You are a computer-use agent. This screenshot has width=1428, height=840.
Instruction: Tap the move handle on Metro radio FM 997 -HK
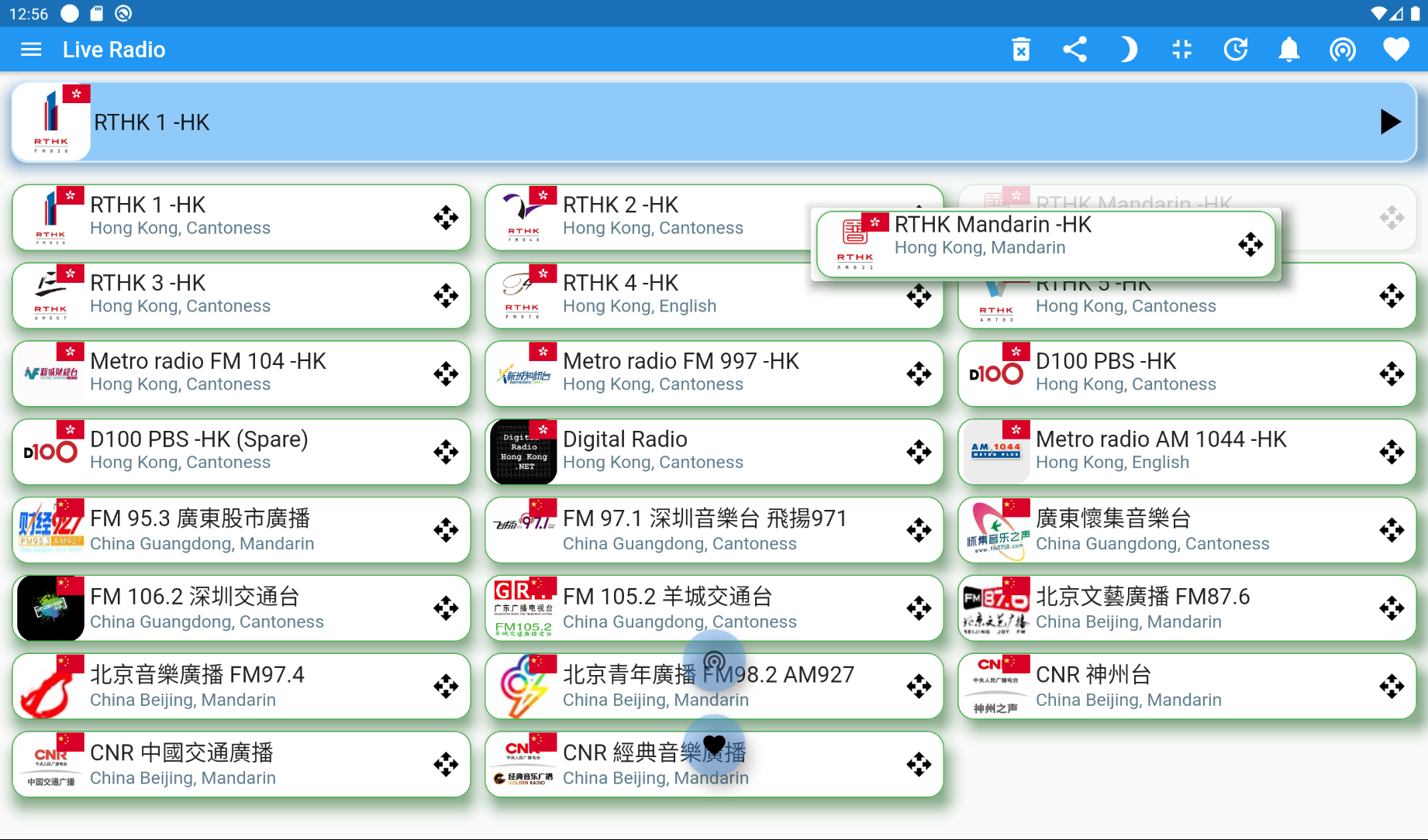pyautogui.click(x=919, y=374)
